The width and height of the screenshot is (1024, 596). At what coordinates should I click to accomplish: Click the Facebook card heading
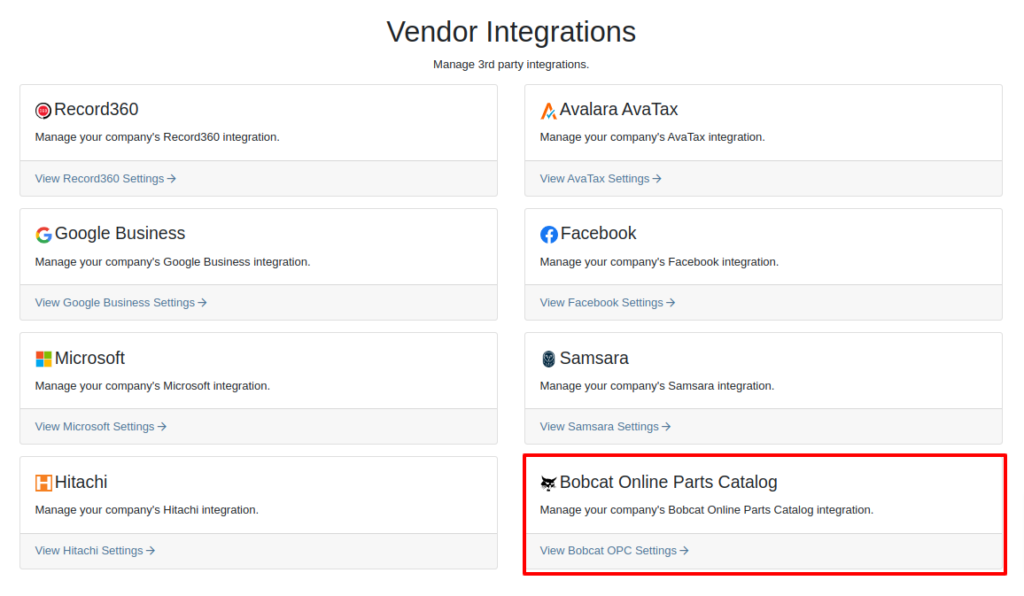point(598,233)
